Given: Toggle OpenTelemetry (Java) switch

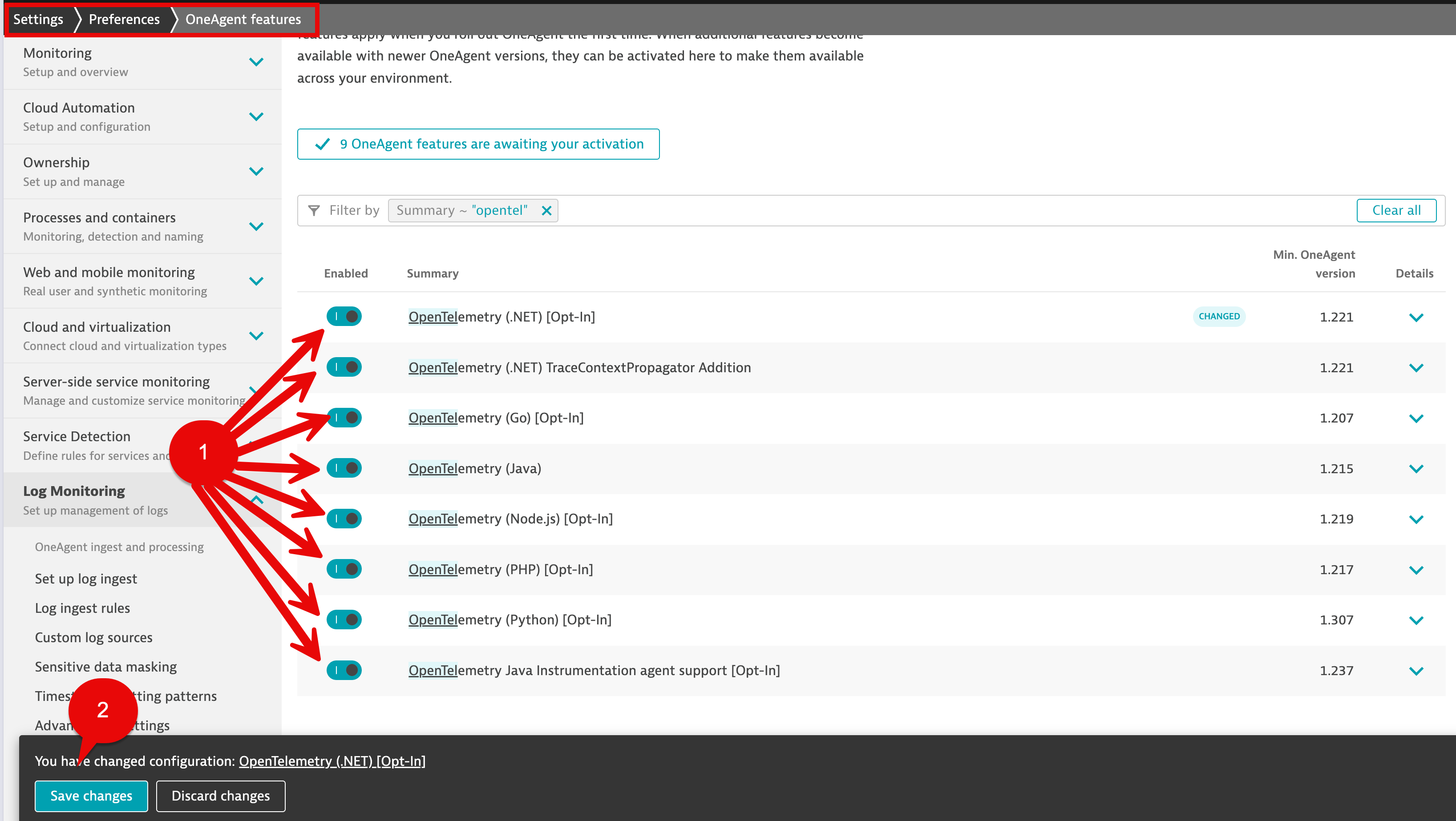Looking at the screenshot, I should [344, 468].
